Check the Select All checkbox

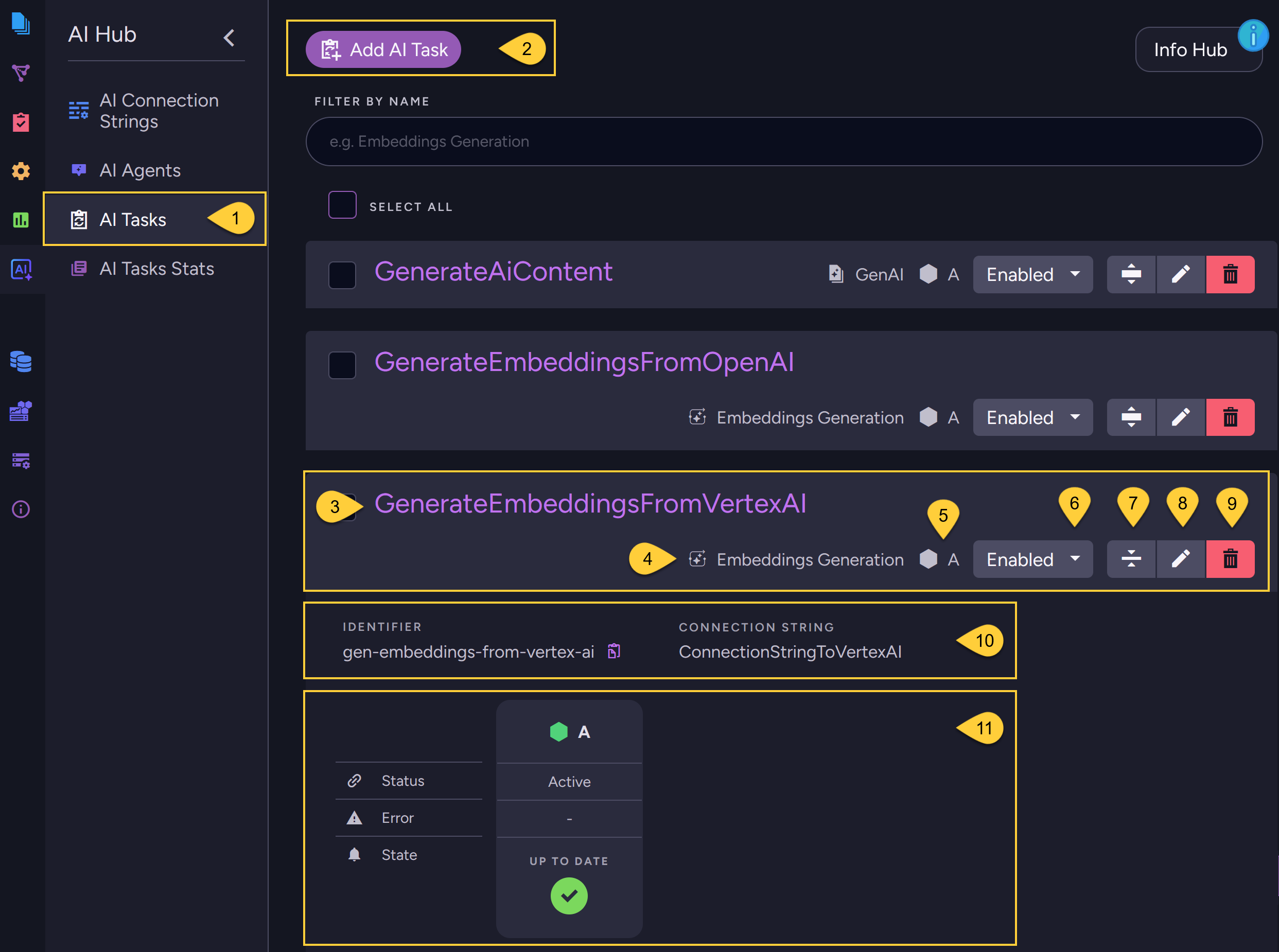tap(342, 205)
